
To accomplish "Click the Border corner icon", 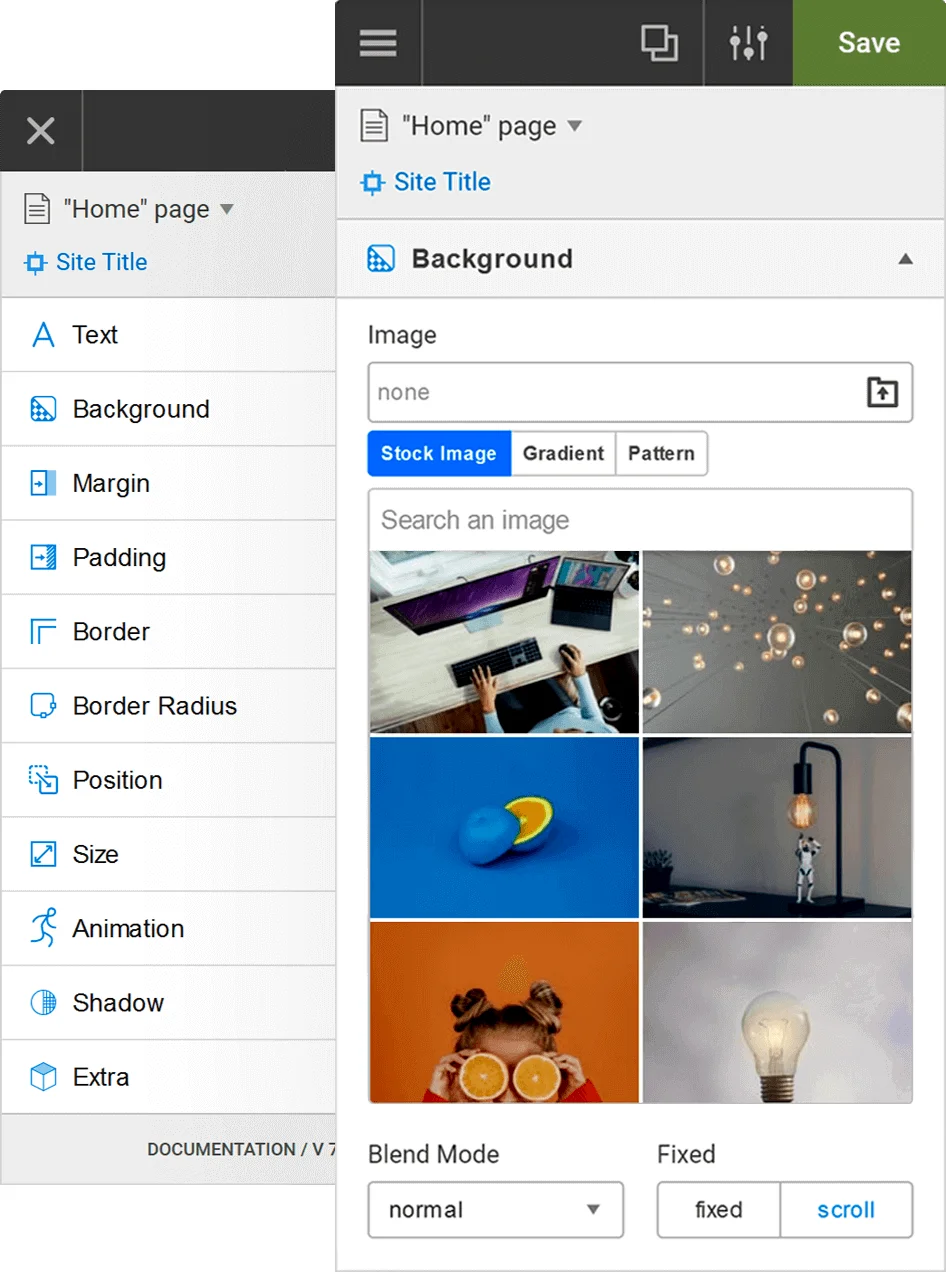I will pyautogui.click(x=43, y=632).
